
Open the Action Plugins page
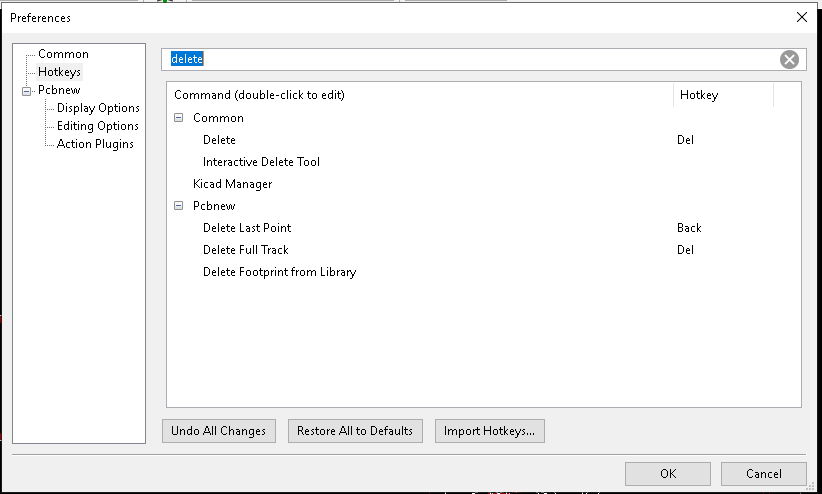(x=95, y=144)
